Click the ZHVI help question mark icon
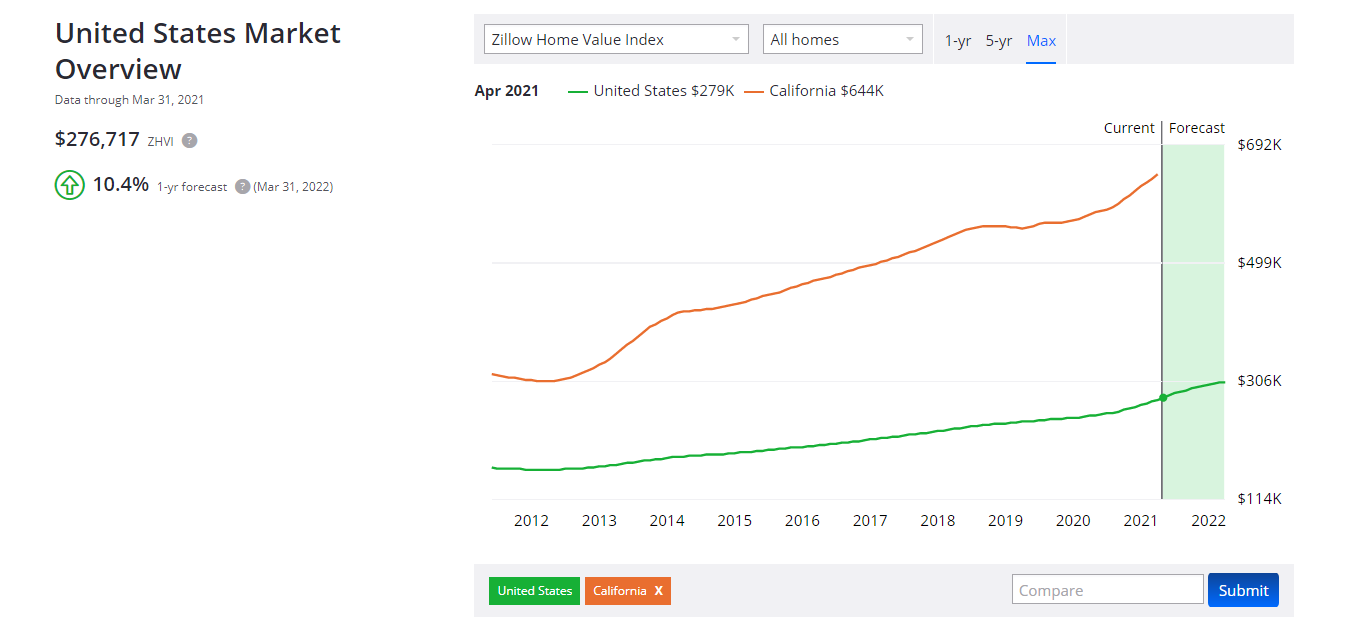Image resolution: width=1348 pixels, height=644 pixels. 189,140
